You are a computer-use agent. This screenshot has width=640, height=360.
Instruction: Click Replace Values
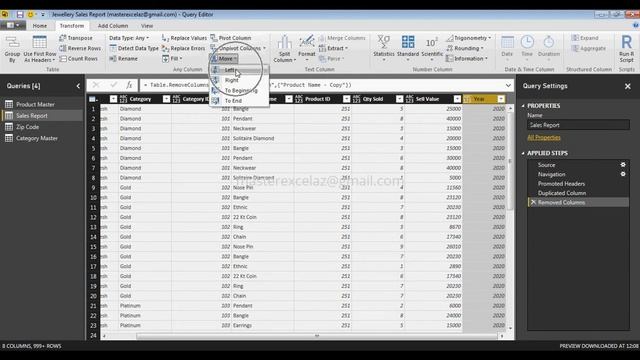(x=184, y=38)
